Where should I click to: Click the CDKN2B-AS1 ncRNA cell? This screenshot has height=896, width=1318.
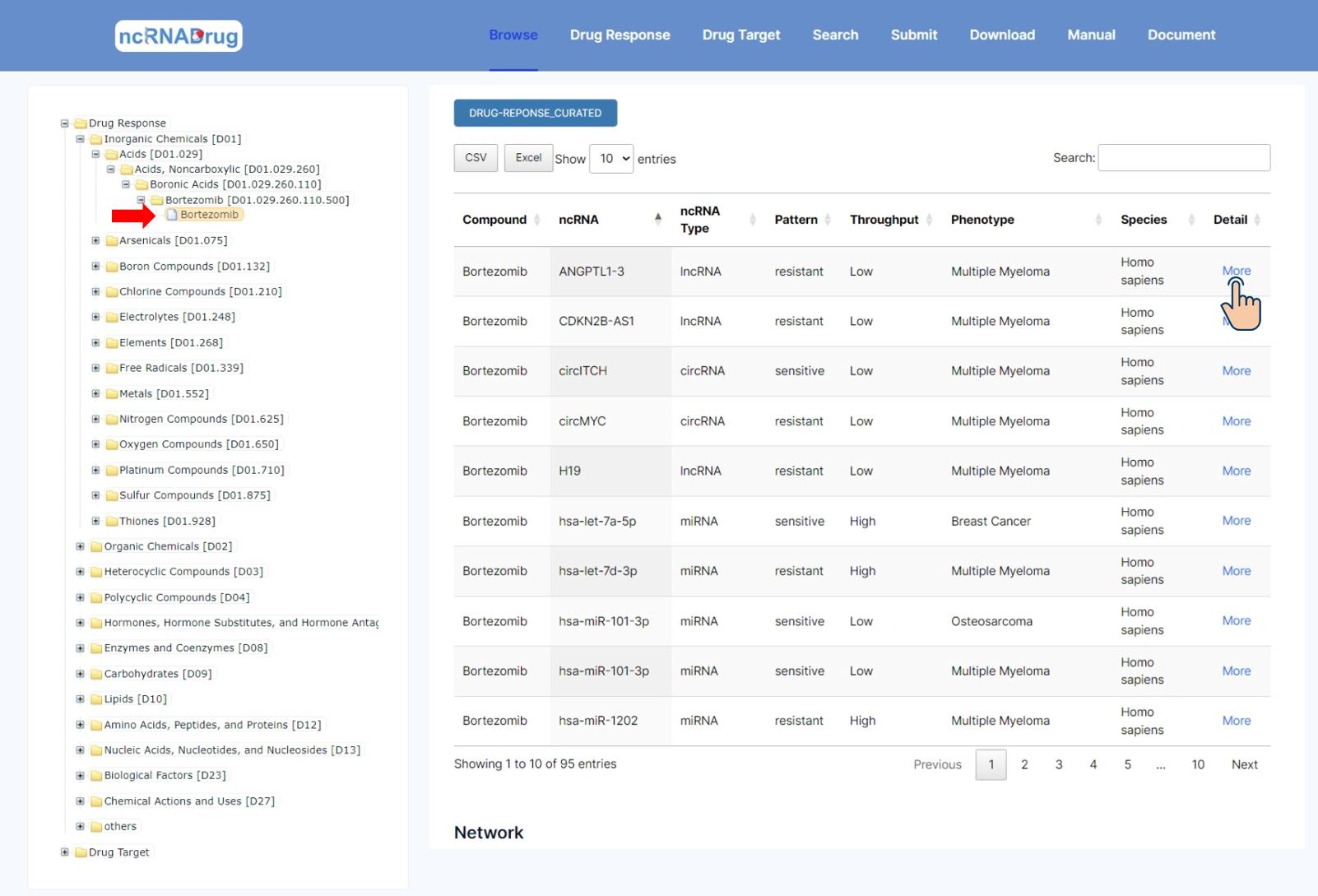(x=596, y=321)
